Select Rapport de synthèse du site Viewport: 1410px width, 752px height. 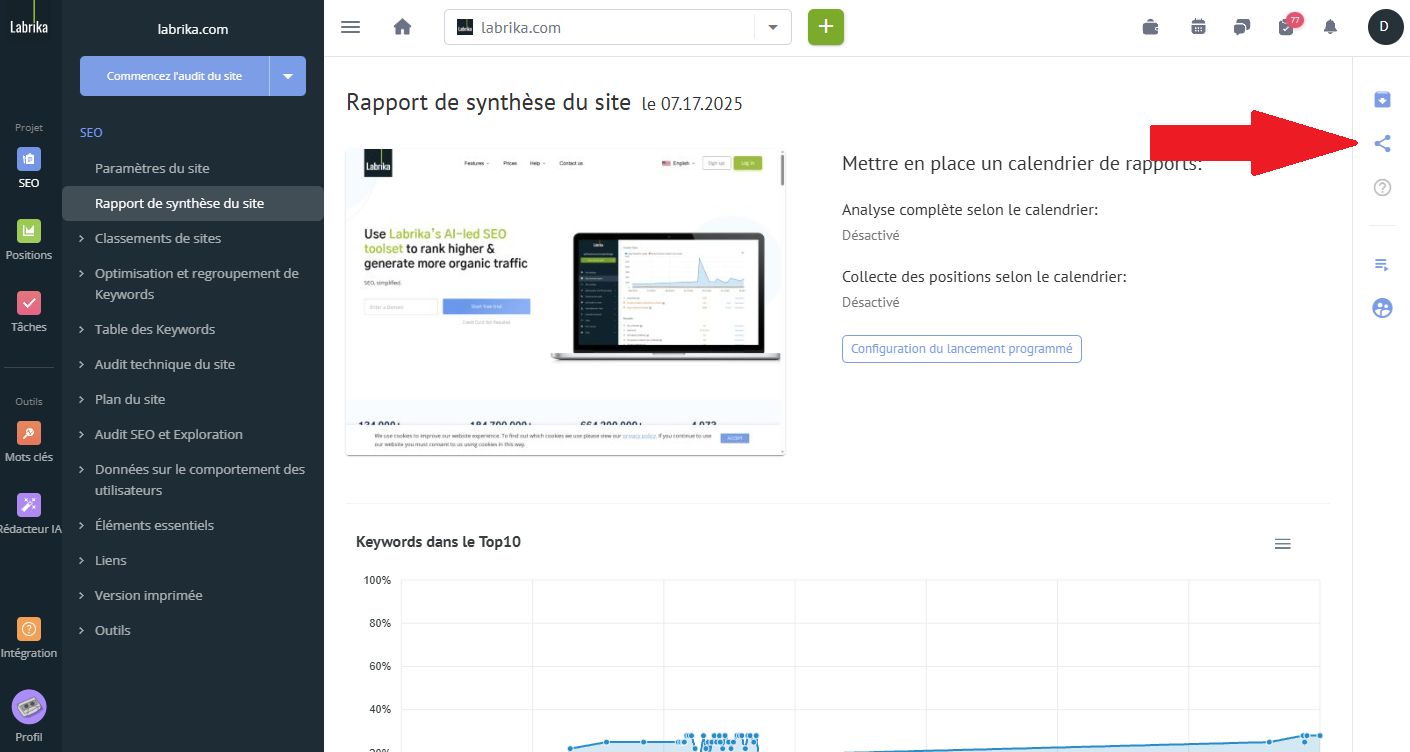pyautogui.click(x=193, y=203)
